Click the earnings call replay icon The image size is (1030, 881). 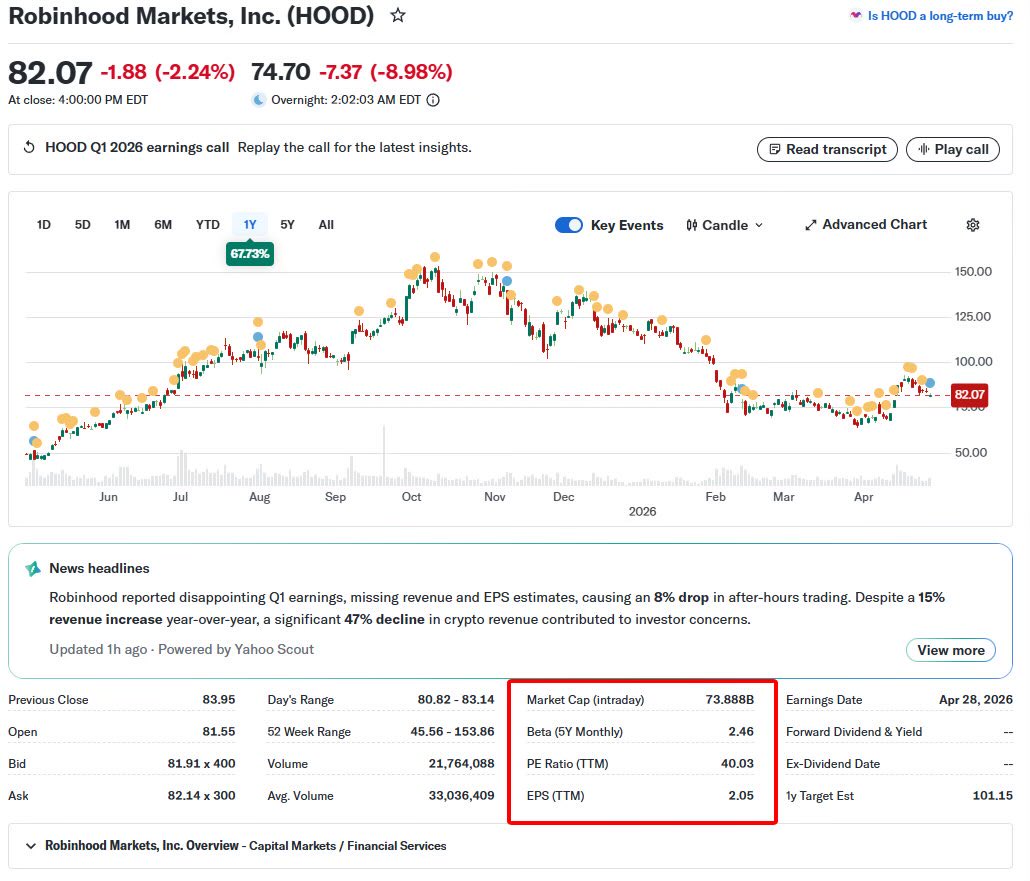29,147
